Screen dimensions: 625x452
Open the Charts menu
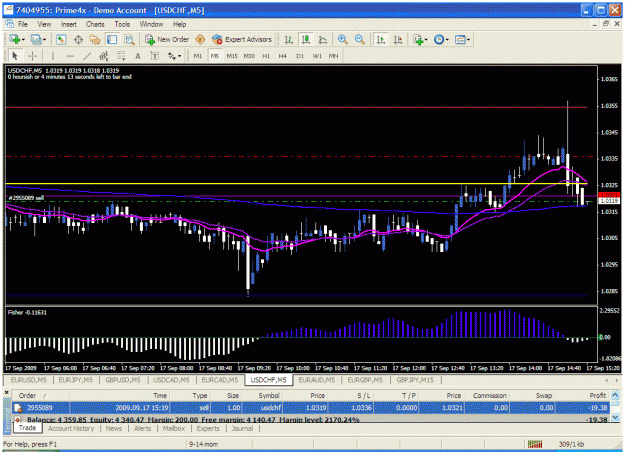coord(95,24)
